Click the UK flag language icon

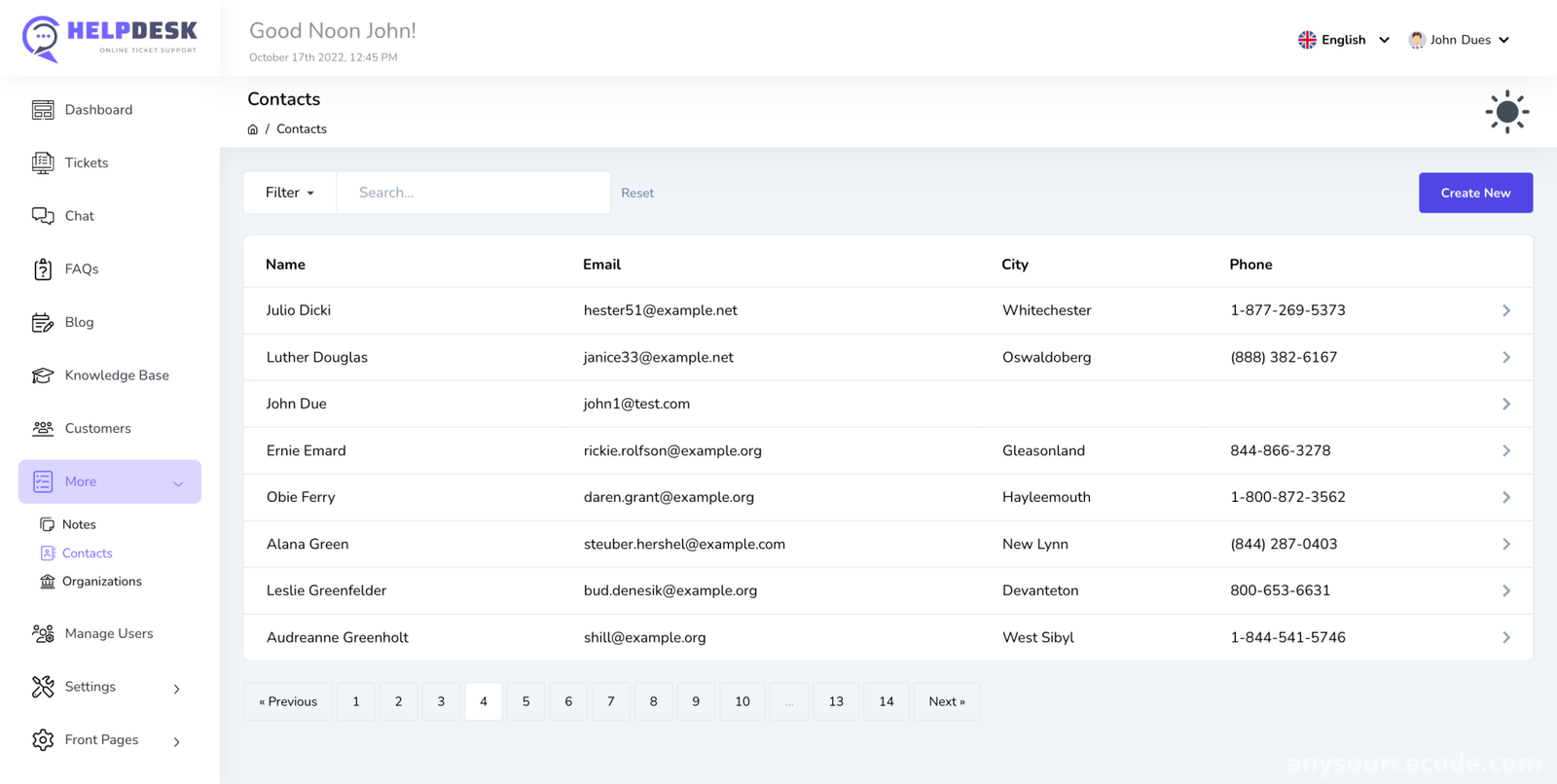(1307, 40)
